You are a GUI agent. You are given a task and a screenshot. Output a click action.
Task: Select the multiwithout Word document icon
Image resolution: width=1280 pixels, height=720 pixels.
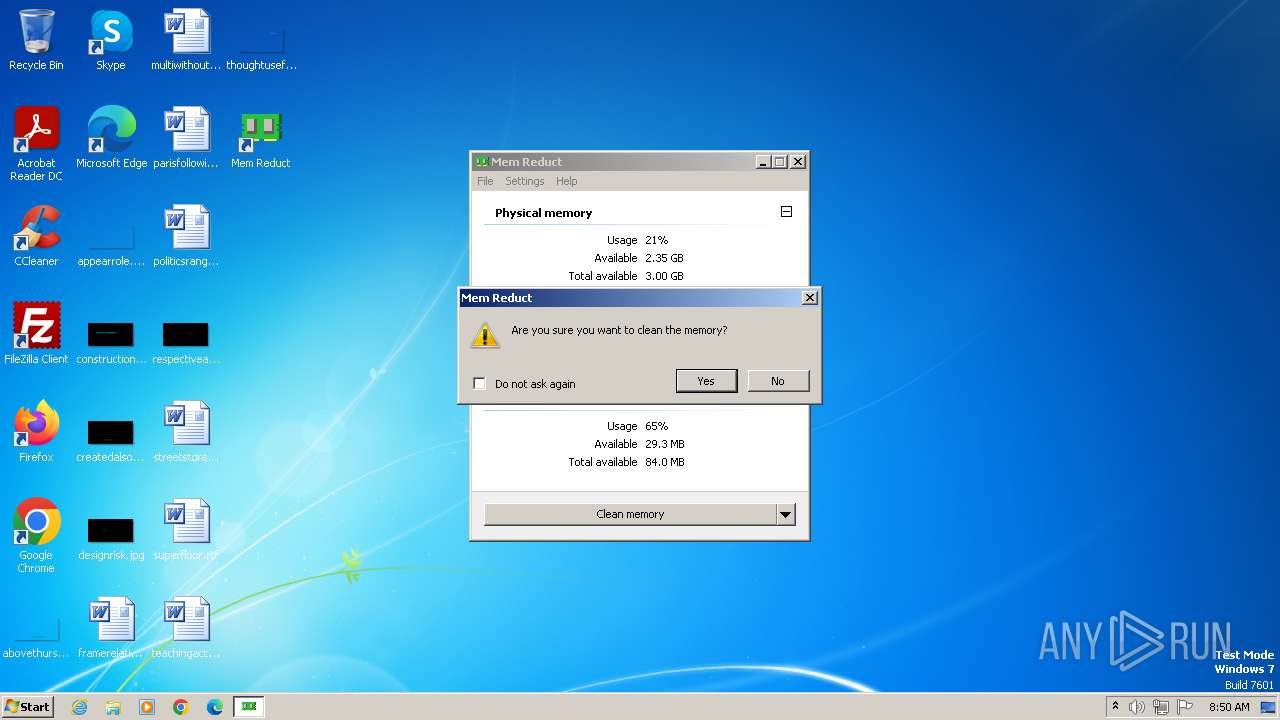coord(186,40)
